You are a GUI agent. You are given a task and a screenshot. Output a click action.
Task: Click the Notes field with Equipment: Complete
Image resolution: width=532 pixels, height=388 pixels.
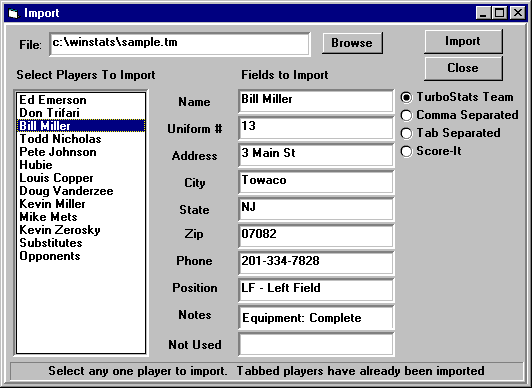click(x=316, y=317)
